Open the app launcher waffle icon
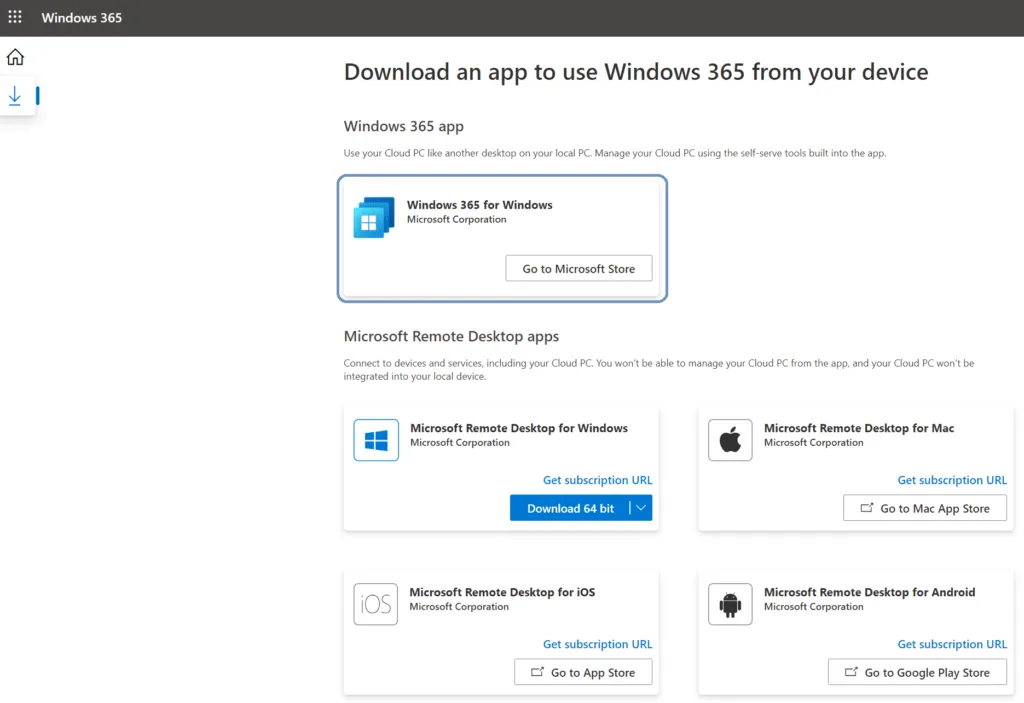Screen dimensions: 1024x703 15,17
